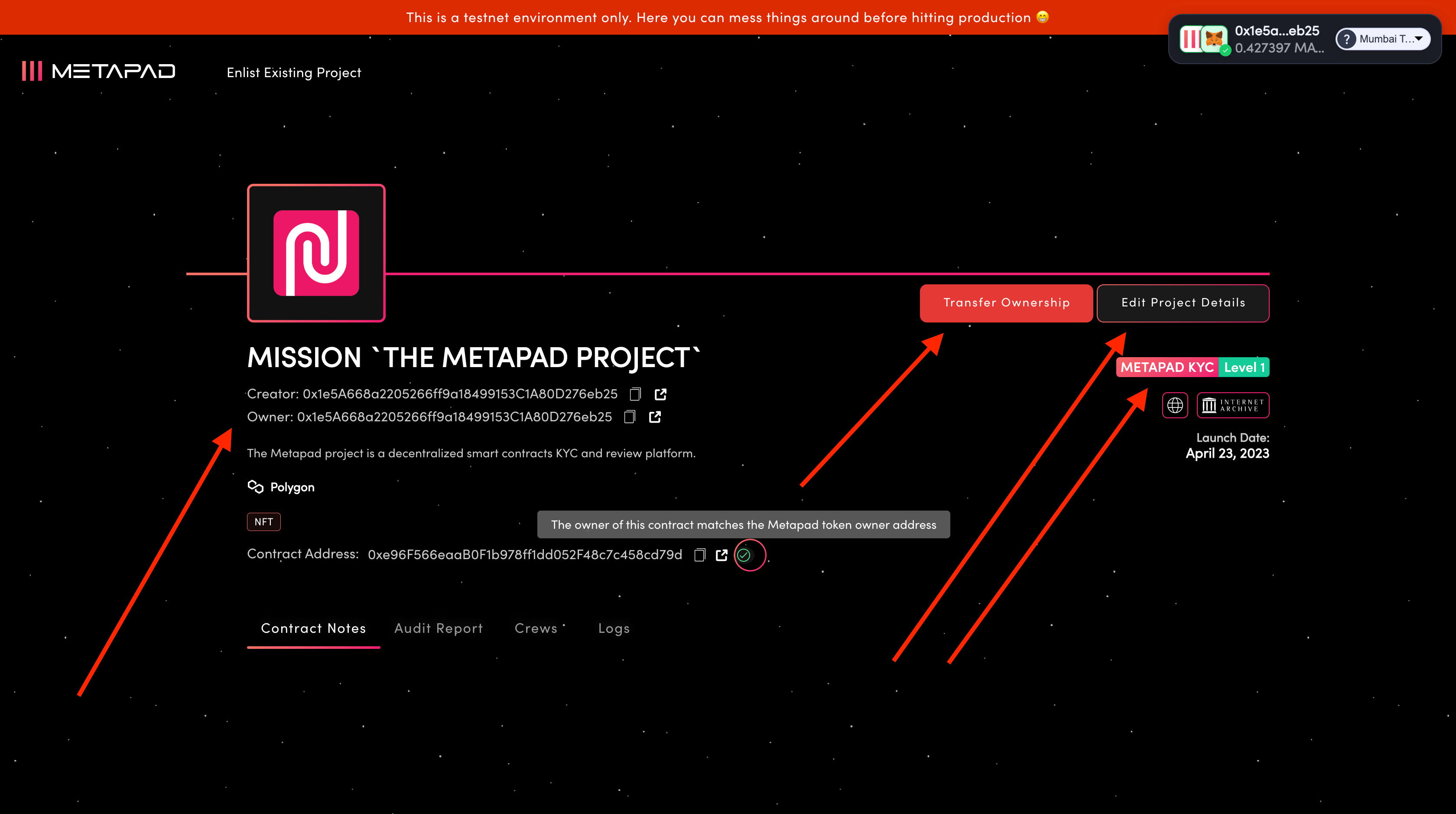The height and width of the screenshot is (814, 1456).
Task: Open the Internet Archive link
Action: point(1233,405)
